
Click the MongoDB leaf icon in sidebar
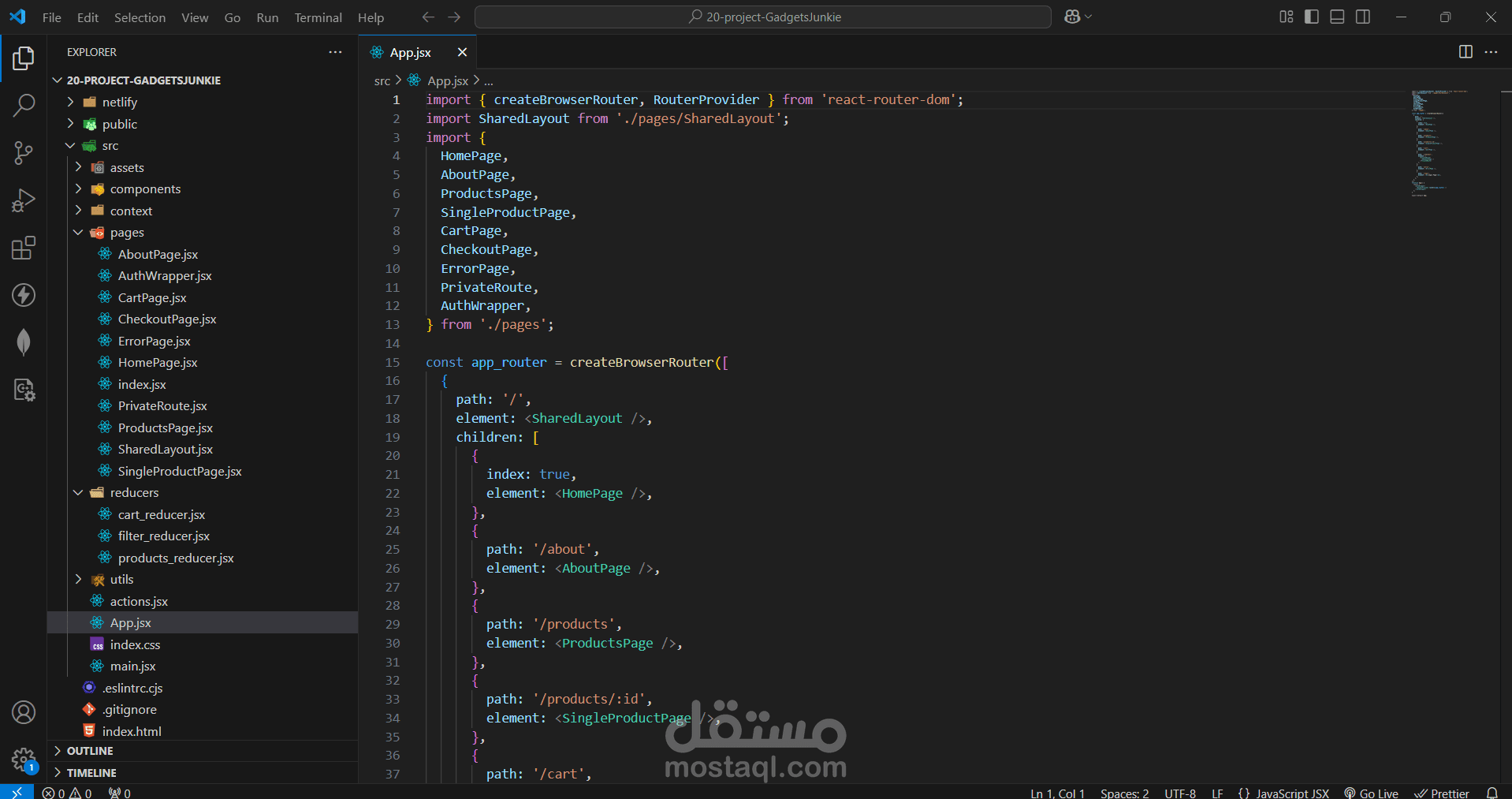click(x=24, y=342)
